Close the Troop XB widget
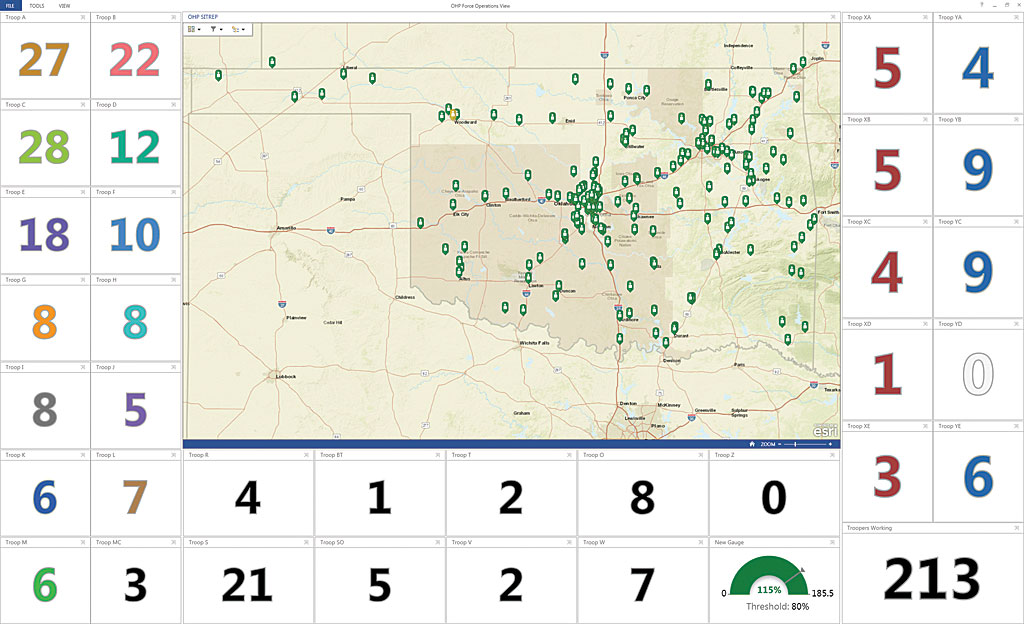The width and height of the screenshot is (1024, 624). pyautogui.click(x=925, y=119)
